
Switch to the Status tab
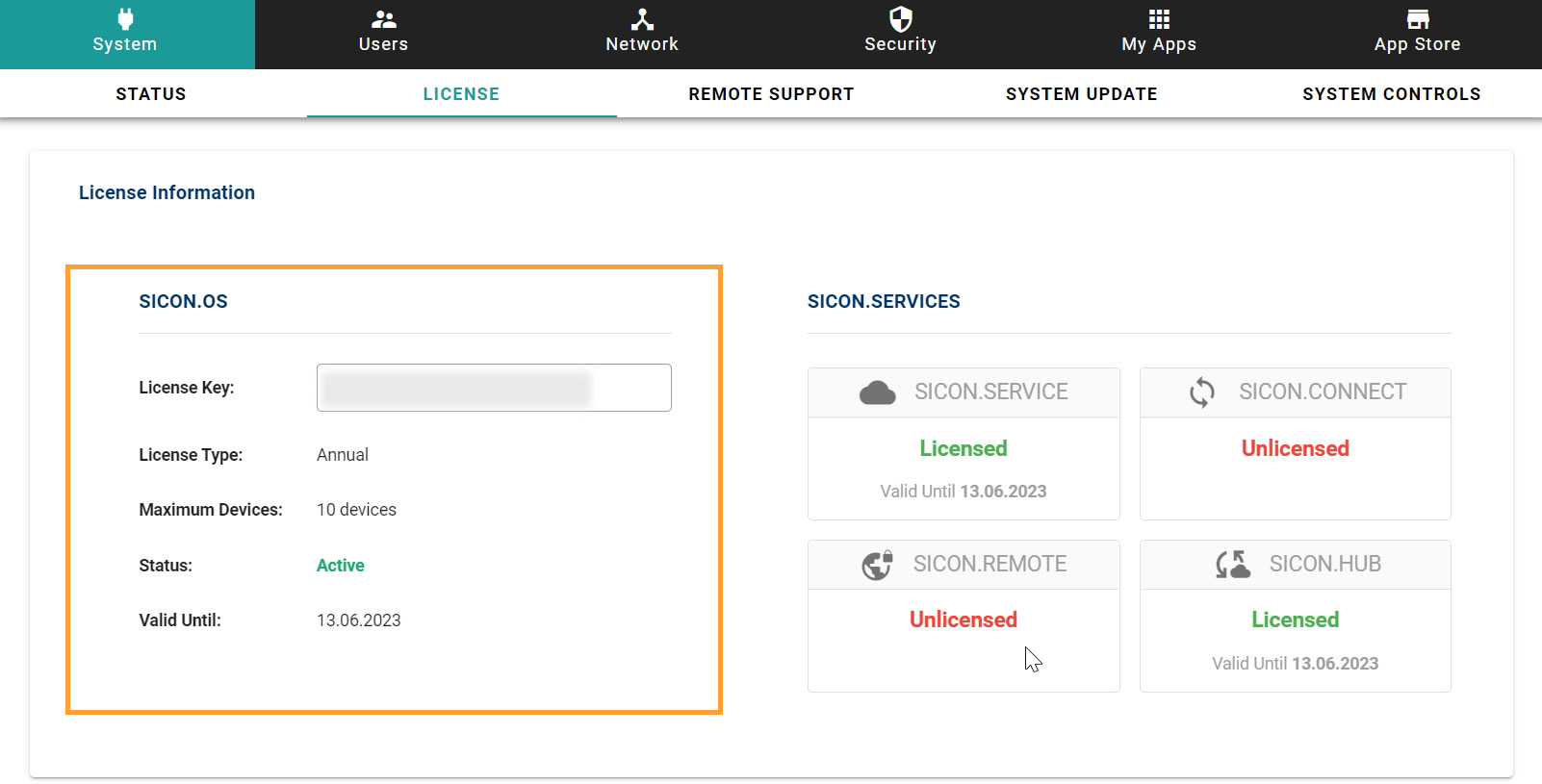(x=151, y=94)
